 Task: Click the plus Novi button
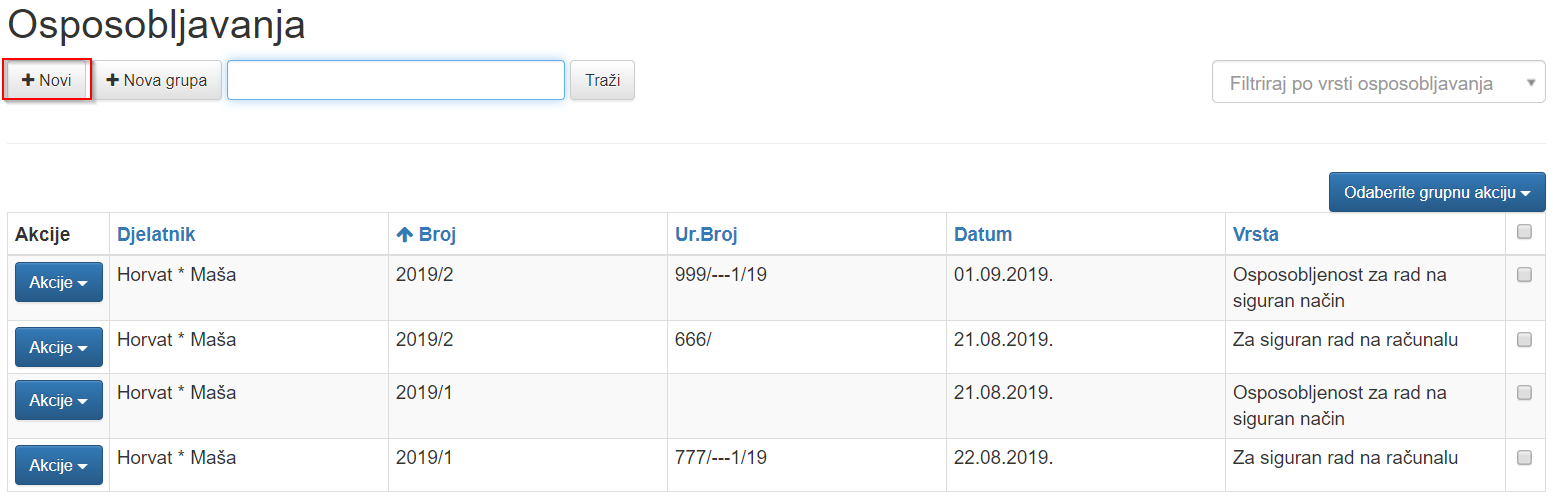47,80
